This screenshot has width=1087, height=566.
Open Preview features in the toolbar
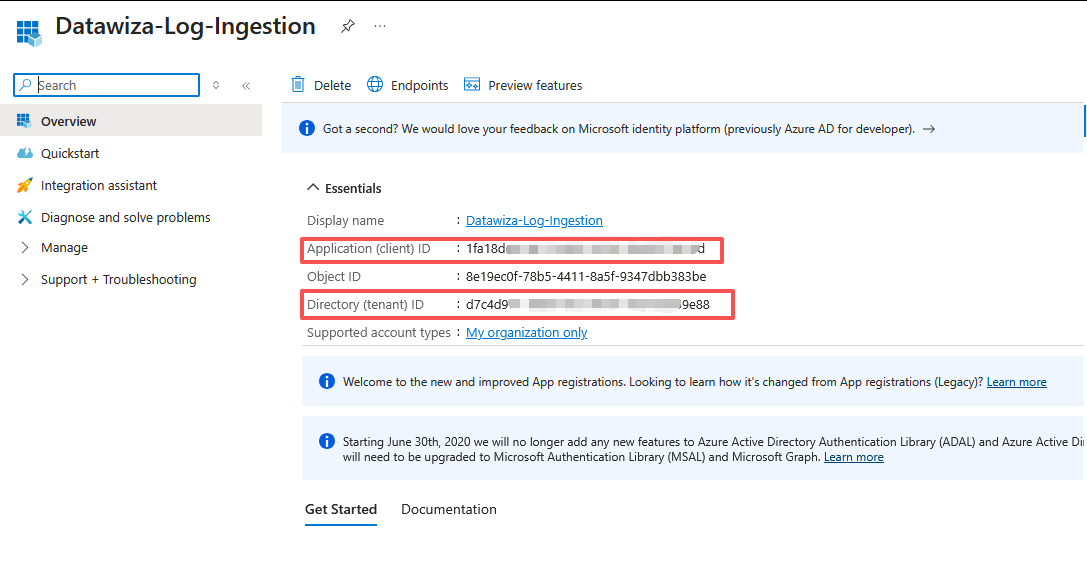coord(522,85)
